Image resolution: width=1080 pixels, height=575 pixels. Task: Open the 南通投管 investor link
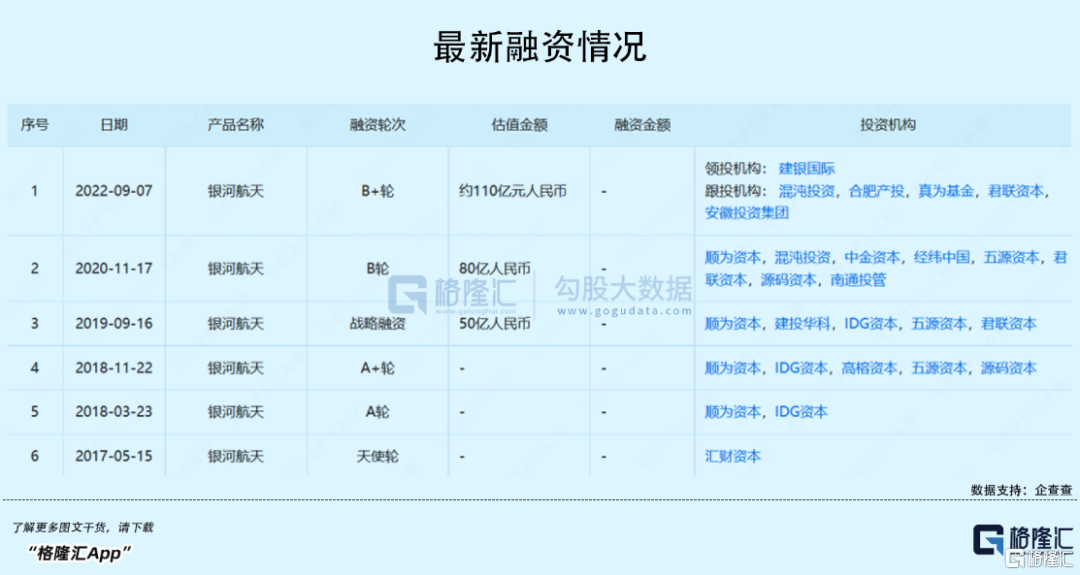coord(858,280)
